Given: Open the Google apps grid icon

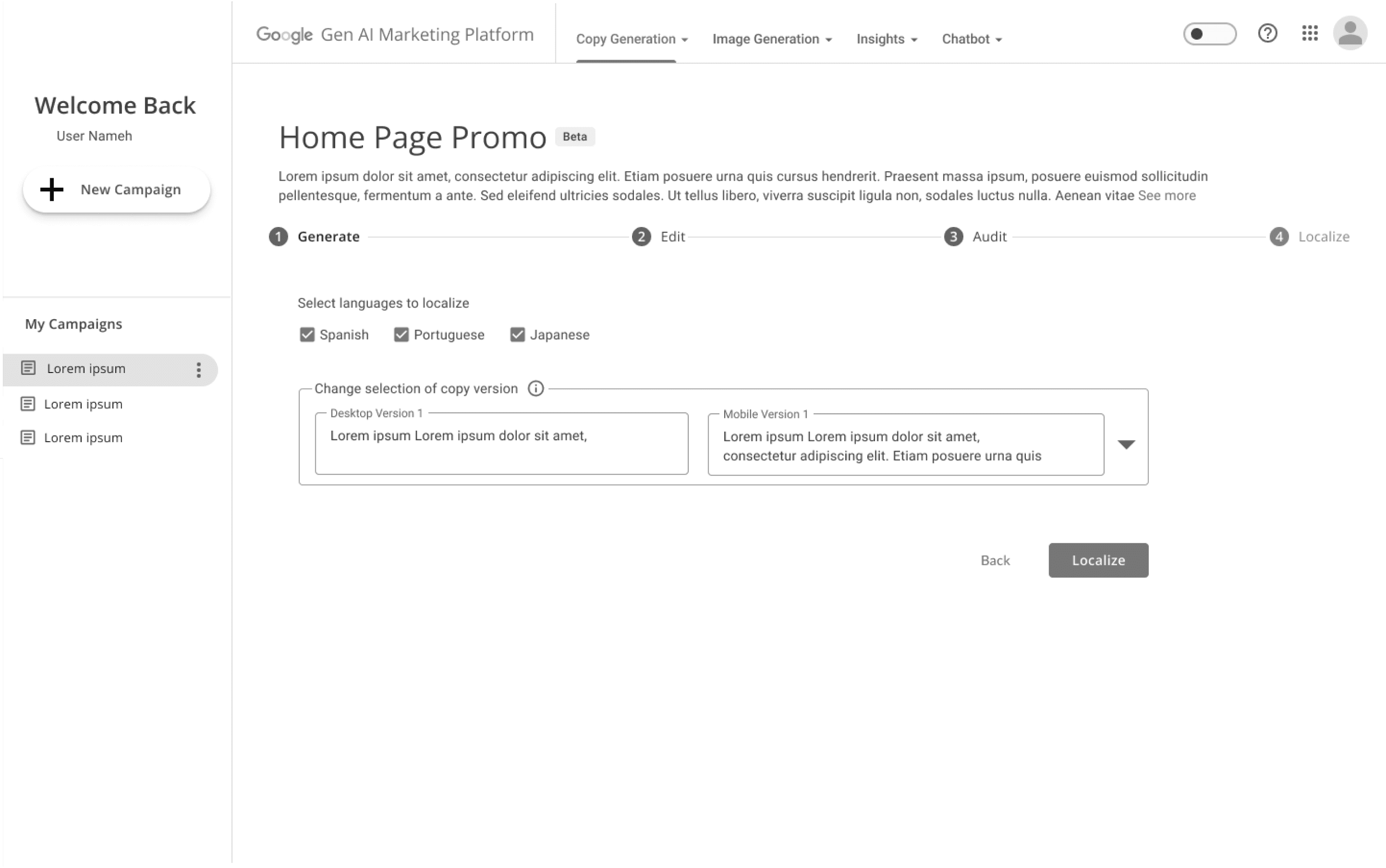Looking at the screenshot, I should coord(1310,33).
